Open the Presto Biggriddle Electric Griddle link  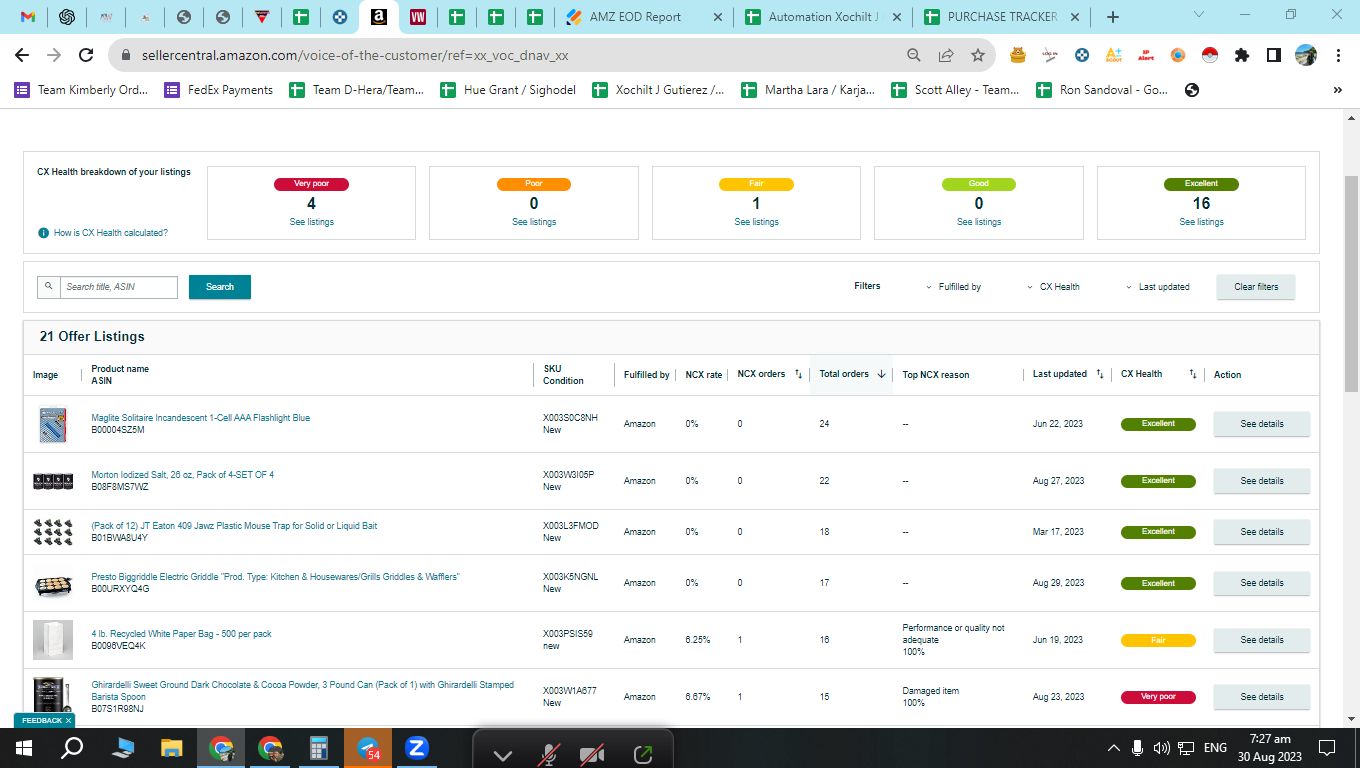pos(275,577)
